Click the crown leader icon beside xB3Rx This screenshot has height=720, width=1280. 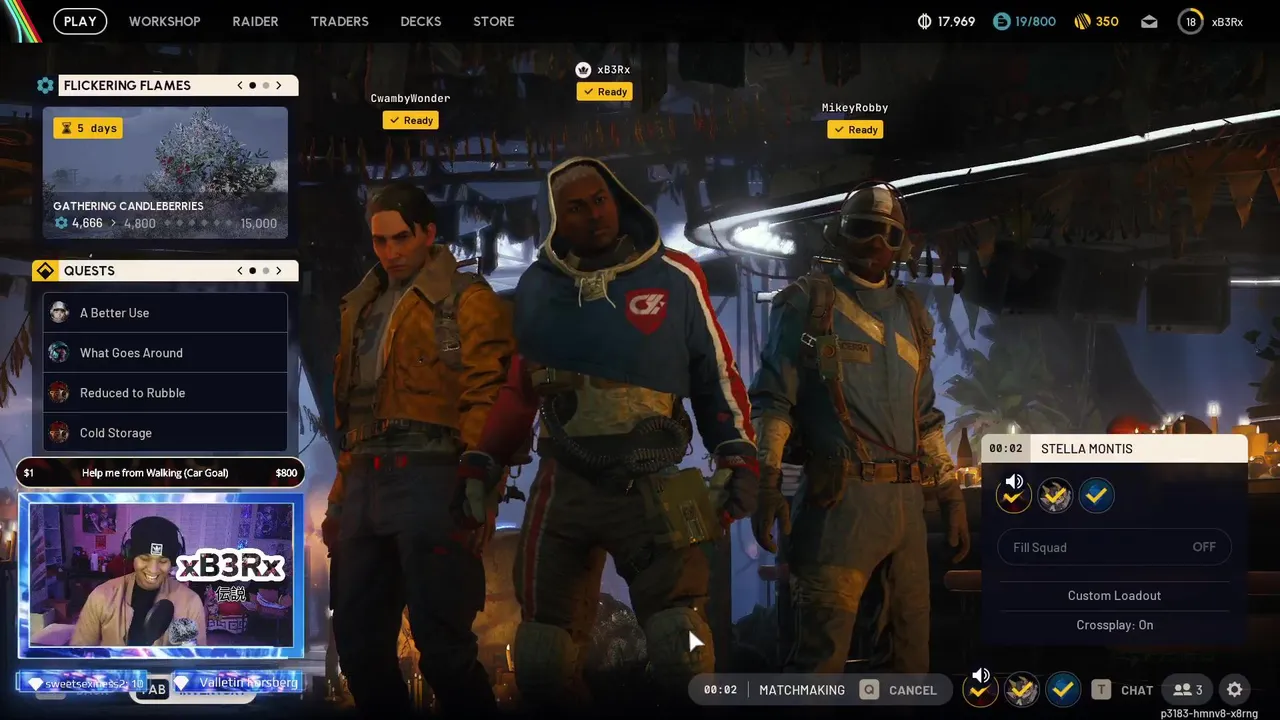(583, 70)
